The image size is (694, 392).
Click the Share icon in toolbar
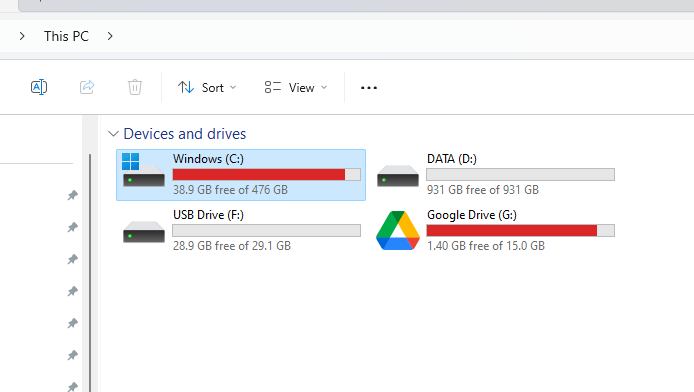(x=87, y=87)
